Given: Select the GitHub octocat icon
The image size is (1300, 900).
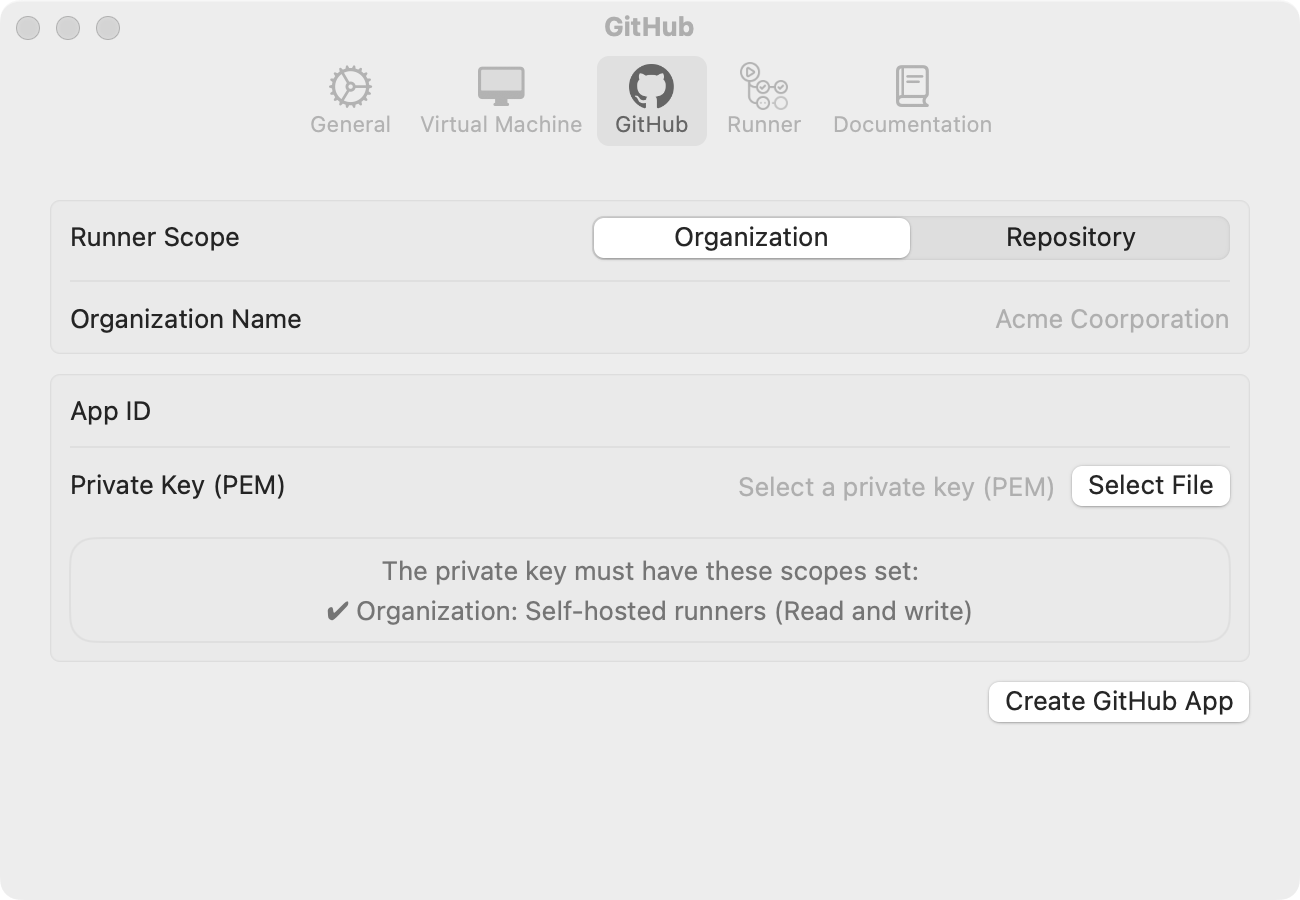Looking at the screenshot, I should click(x=651, y=87).
